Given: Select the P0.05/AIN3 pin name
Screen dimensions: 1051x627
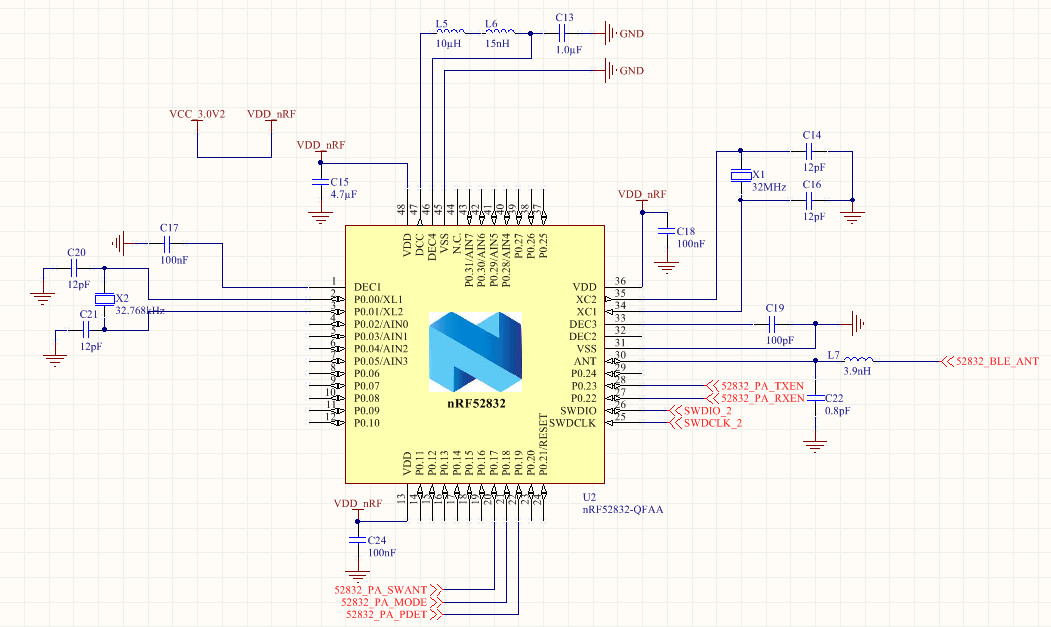Looking at the screenshot, I should coord(381,361).
